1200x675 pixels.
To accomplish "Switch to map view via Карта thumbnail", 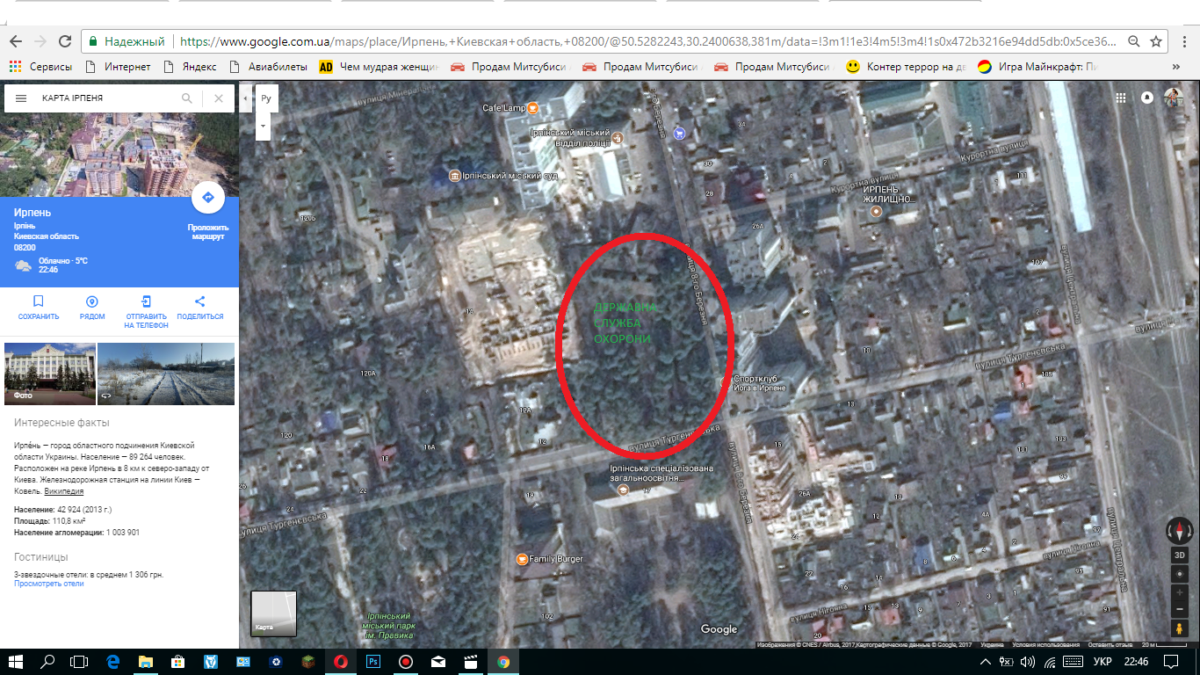I will pyautogui.click(x=273, y=613).
